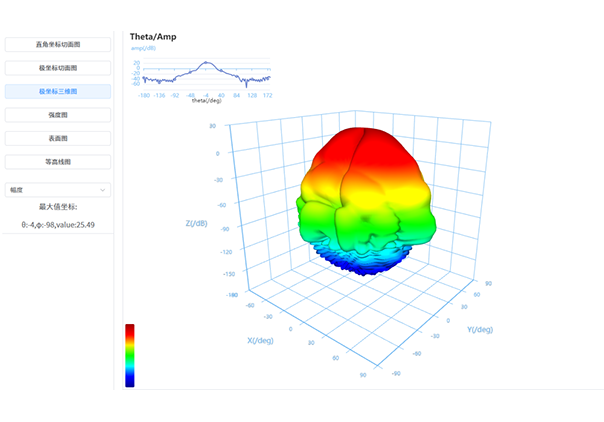Click the color scale legend bar
The width and height of the screenshot is (604, 422).
pyautogui.click(x=129, y=355)
